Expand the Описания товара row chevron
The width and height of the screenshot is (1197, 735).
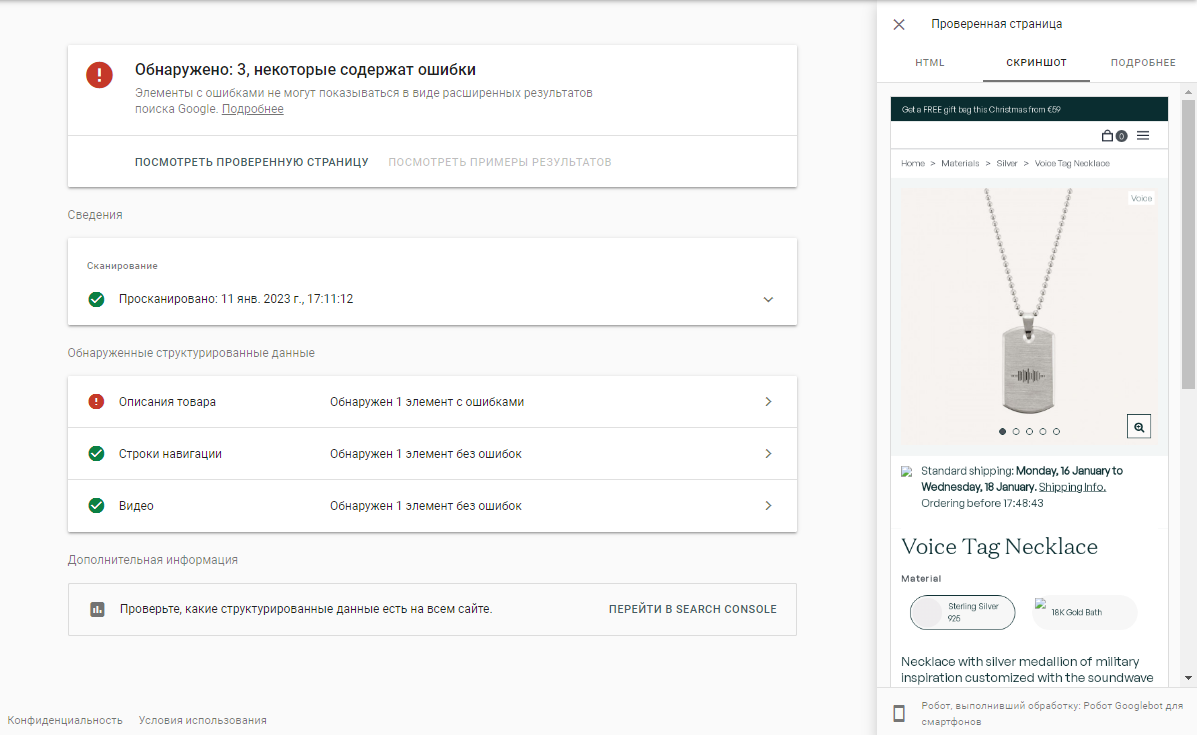768,402
